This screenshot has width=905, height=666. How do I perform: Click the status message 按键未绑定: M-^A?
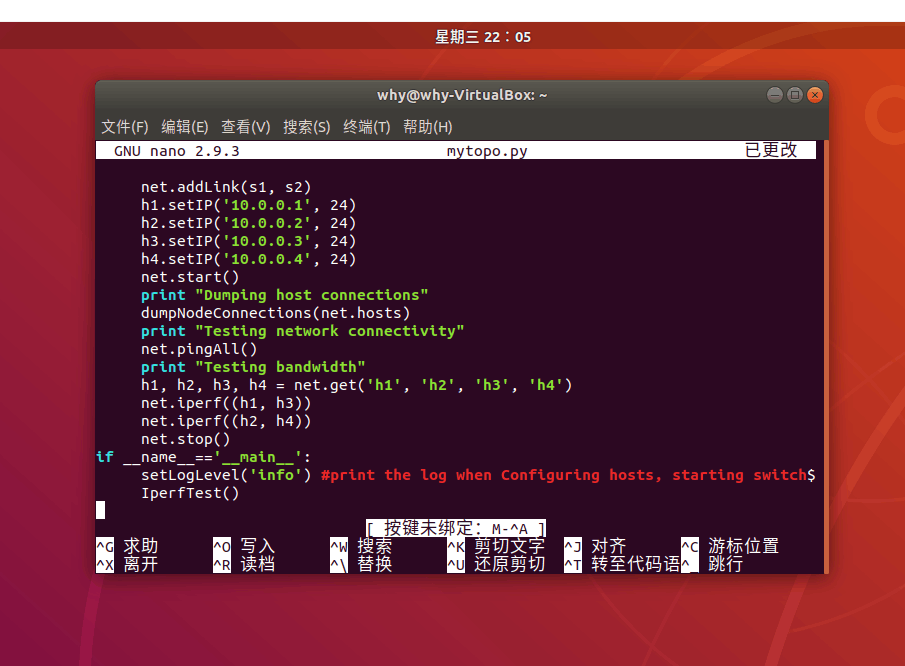pyautogui.click(x=456, y=528)
